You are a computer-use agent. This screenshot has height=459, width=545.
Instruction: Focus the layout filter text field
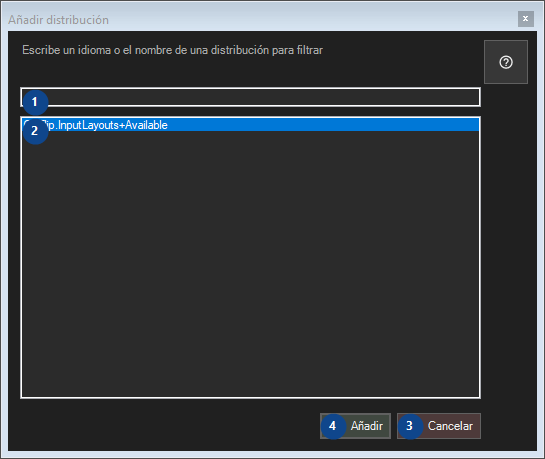251,97
